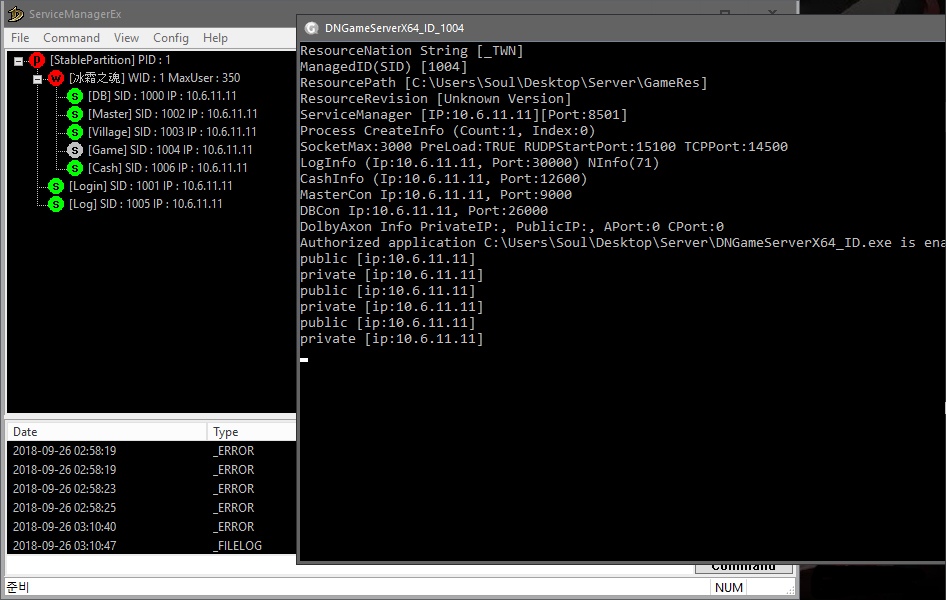This screenshot has height=600, width=946.
Task: Open the File menu
Action: [x=20, y=38]
